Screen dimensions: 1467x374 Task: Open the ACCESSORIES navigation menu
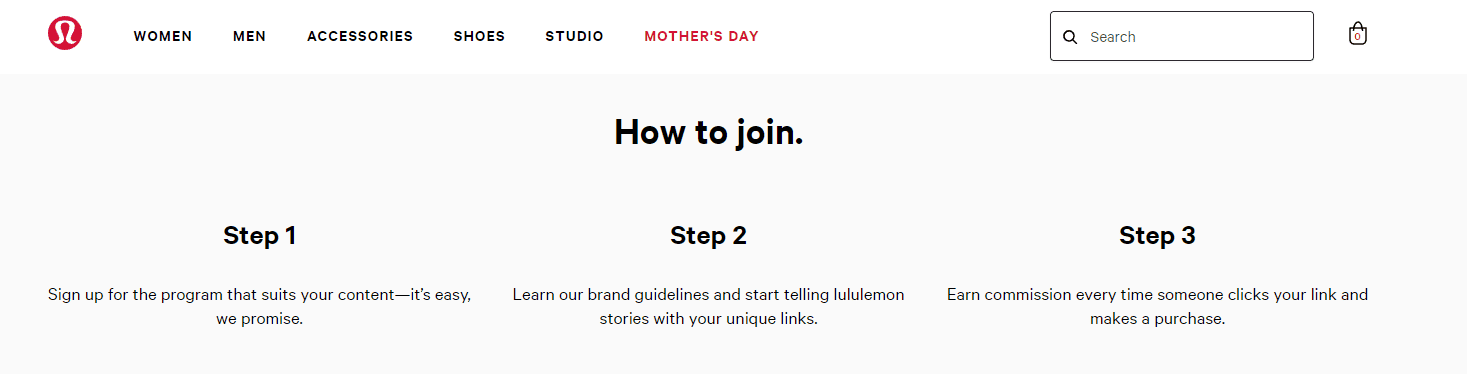360,36
